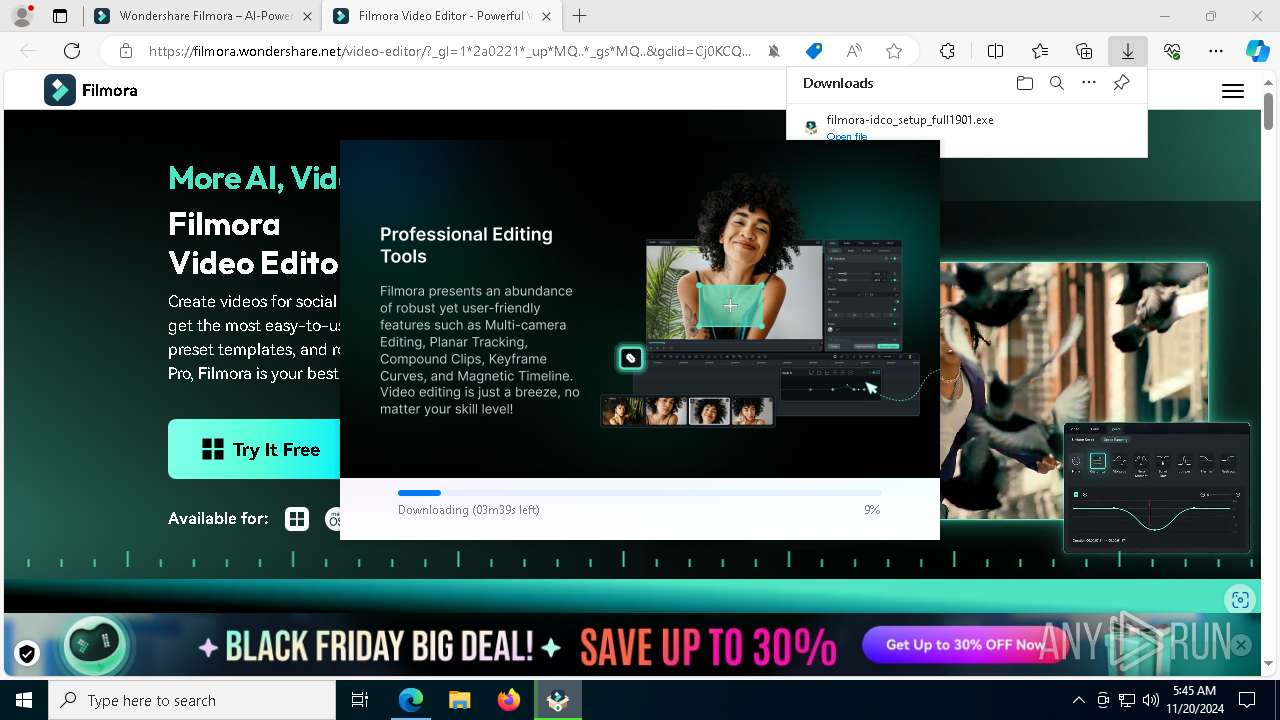Image resolution: width=1280 pixels, height=720 pixels.
Task: Click the installer download progress bar
Action: coord(639,493)
